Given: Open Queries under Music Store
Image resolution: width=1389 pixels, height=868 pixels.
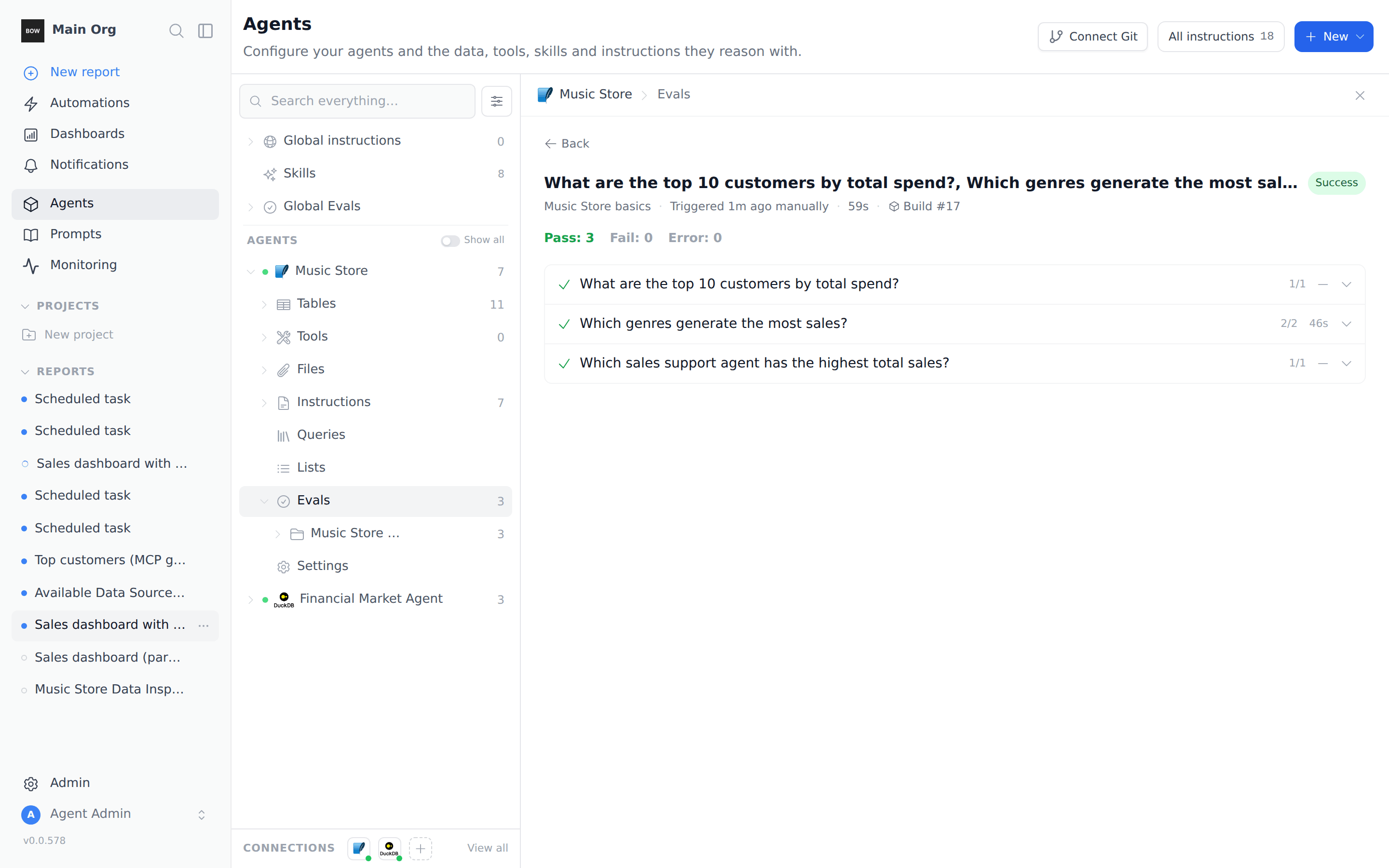Looking at the screenshot, I should [x=375, y=435].
